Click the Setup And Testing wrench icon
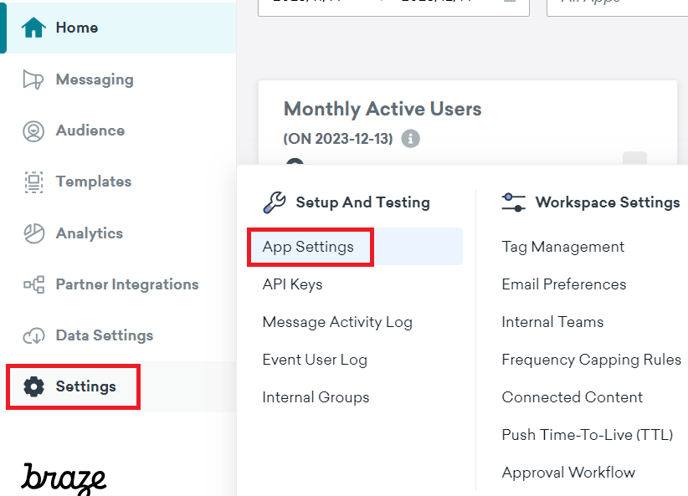The height and width of the screenshot is (496, 688). coord(274,202)
